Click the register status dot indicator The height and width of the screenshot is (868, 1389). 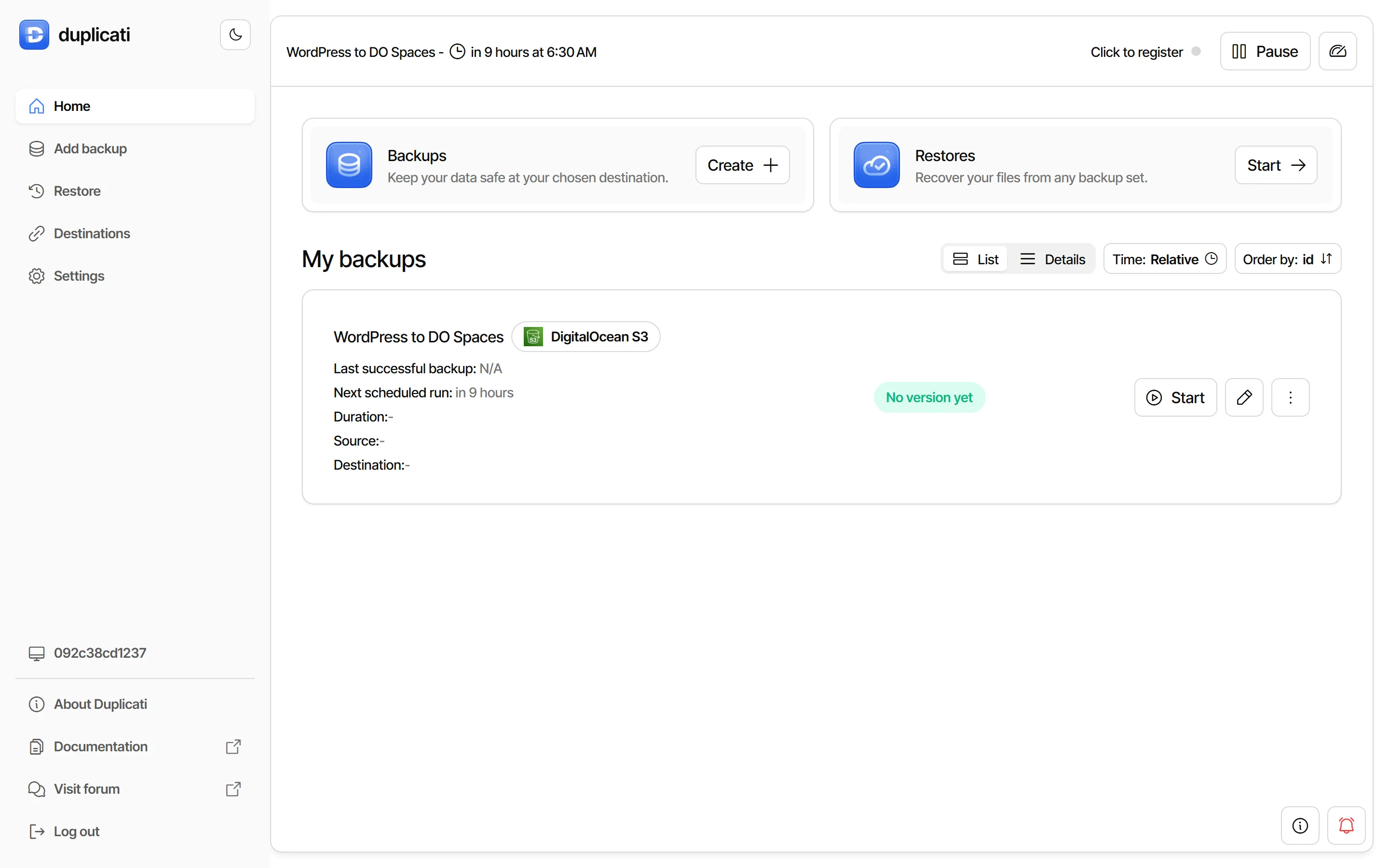pos(1196,51)
